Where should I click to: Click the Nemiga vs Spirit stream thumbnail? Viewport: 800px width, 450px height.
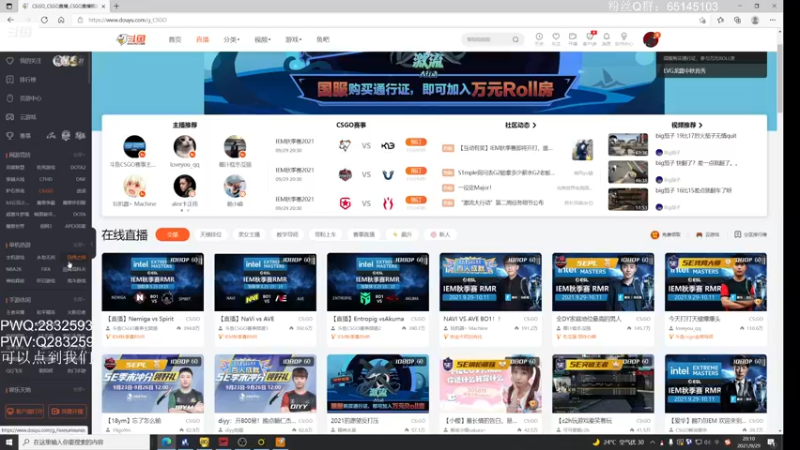pos(153,282)
